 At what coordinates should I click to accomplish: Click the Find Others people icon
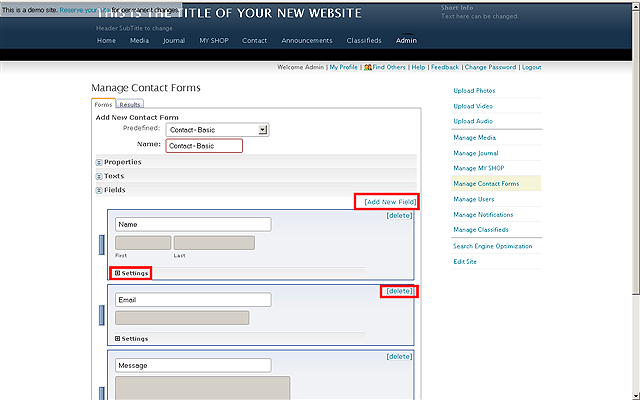click(x=368, y=67)
